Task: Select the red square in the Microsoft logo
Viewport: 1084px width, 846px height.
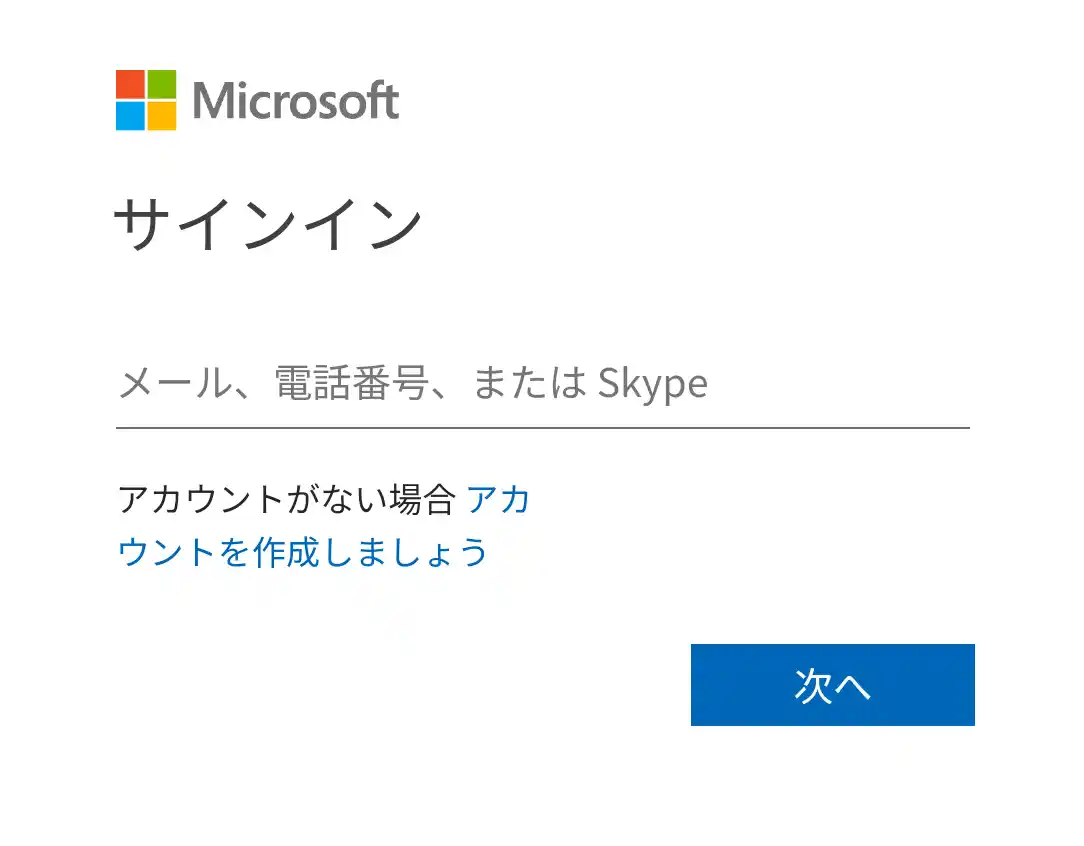Action: click(132, 86)
